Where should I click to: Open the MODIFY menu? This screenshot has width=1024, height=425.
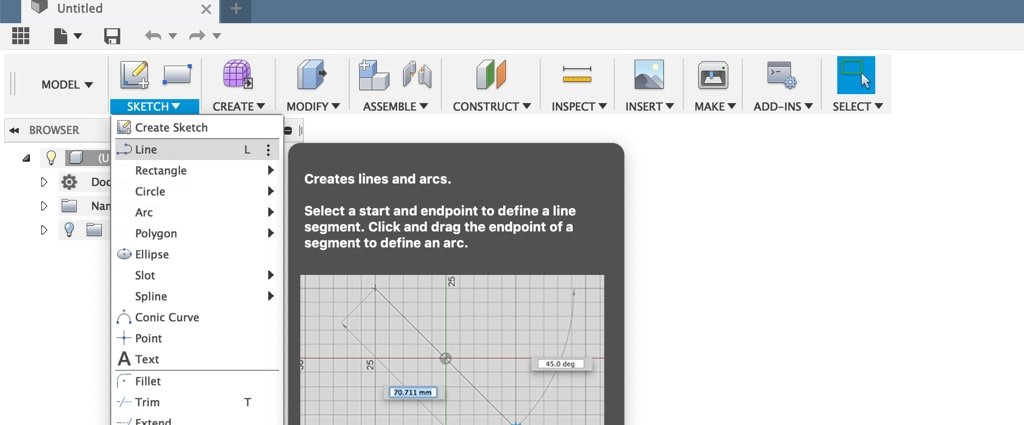point(313,106)
